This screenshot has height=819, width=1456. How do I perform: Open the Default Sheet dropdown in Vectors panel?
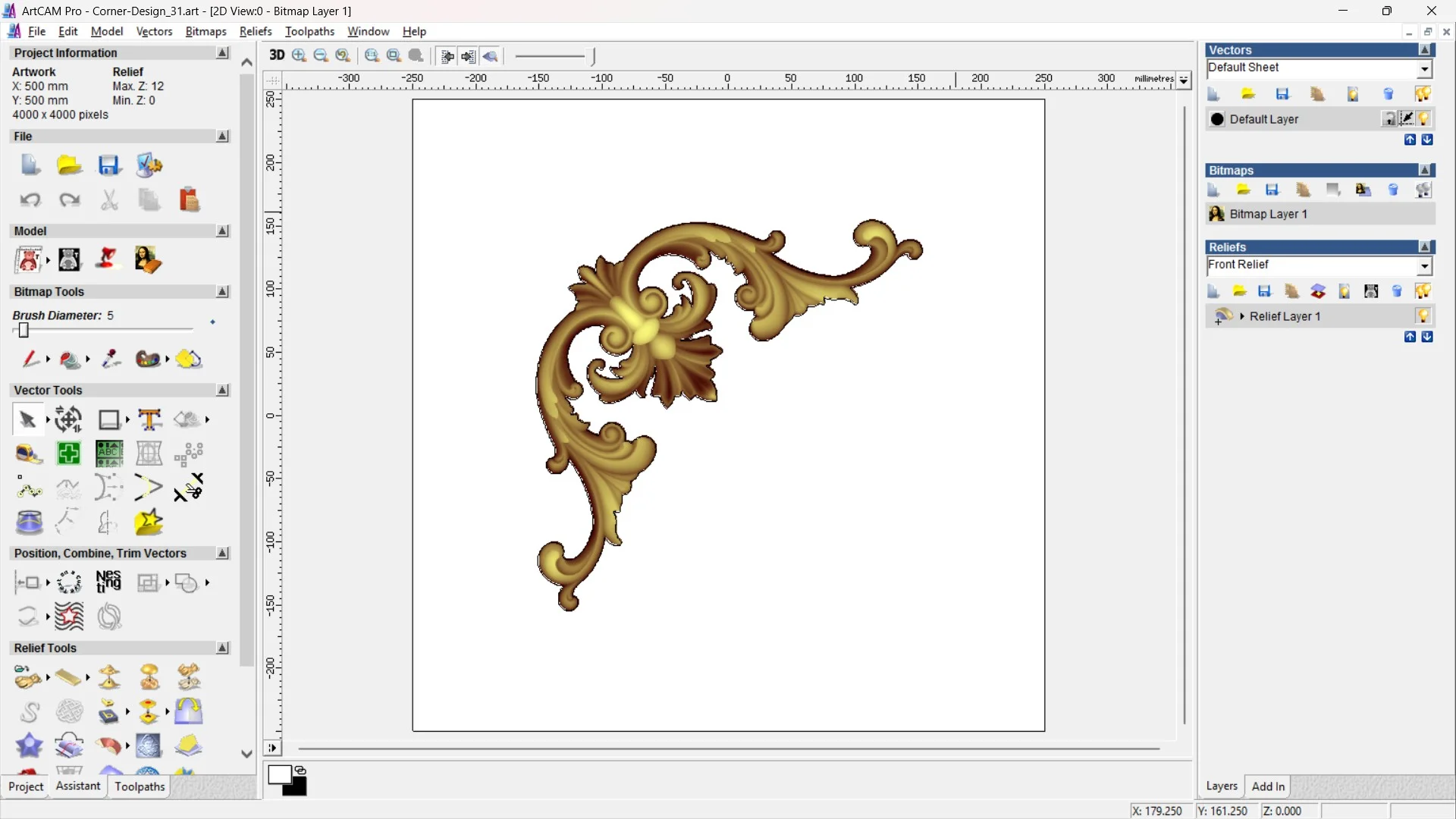point(1425,67)
